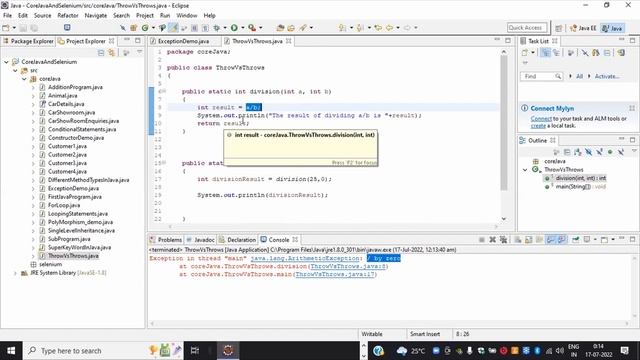Screen dimensions: 640x360
Task: Click Clear Console icon
Action: click(x=518, y=240)
